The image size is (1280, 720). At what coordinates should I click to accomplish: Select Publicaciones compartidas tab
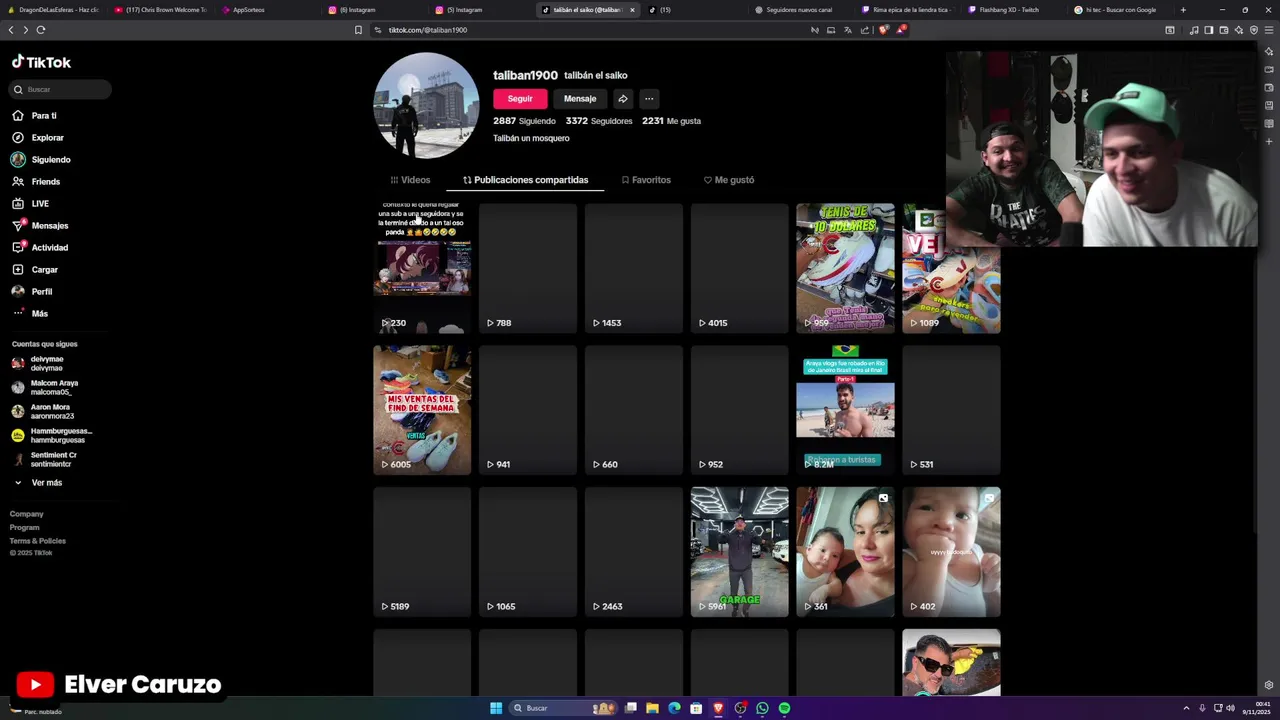point(525,180)
